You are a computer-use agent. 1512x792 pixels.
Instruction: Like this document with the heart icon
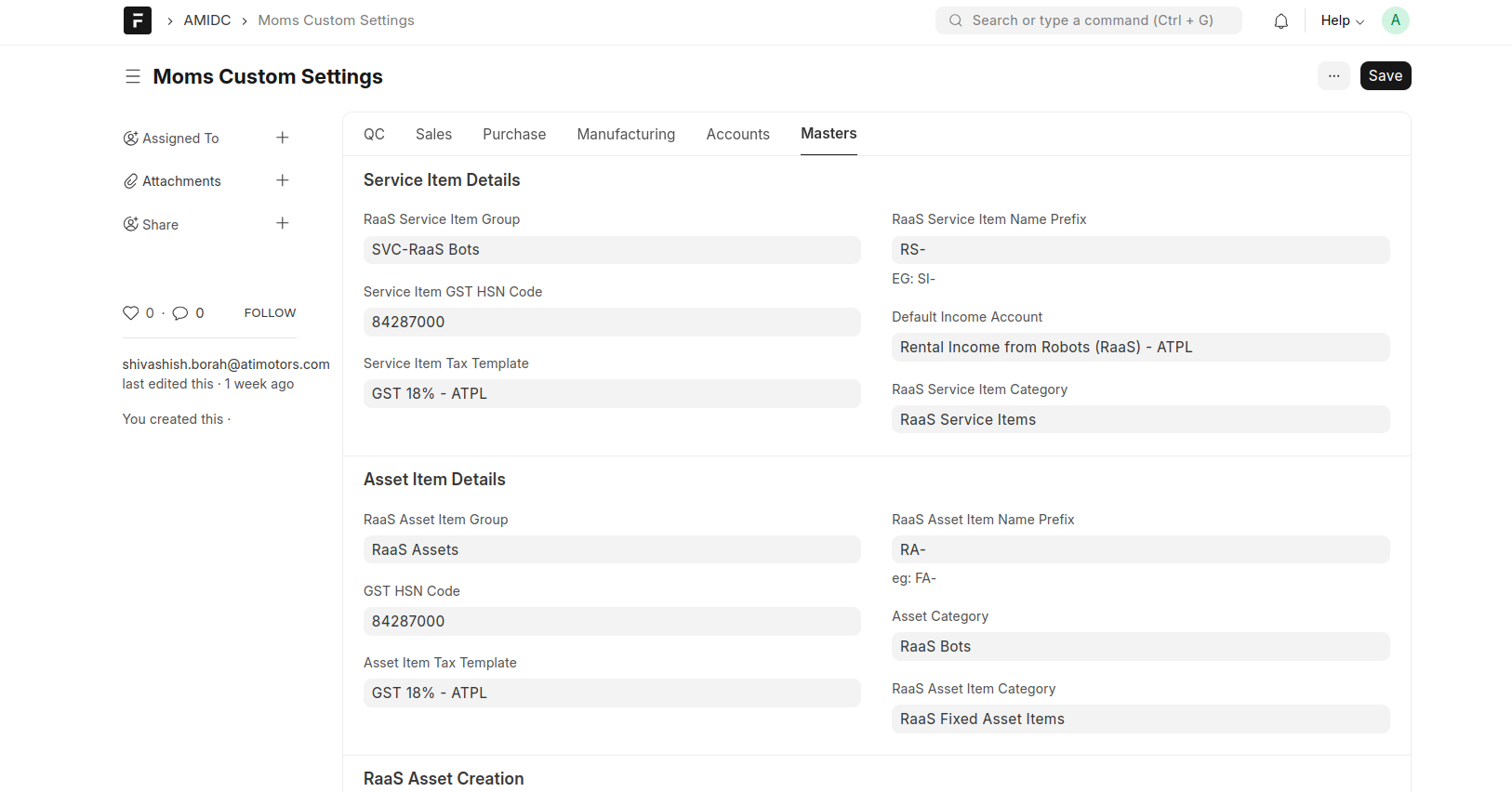click(131, 313)
